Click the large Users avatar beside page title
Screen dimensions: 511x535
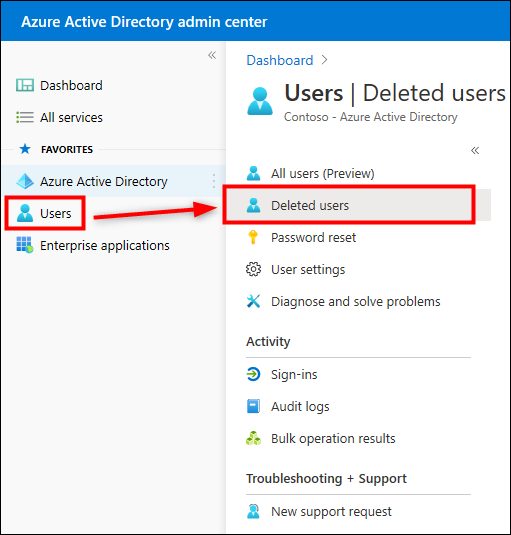260,101
